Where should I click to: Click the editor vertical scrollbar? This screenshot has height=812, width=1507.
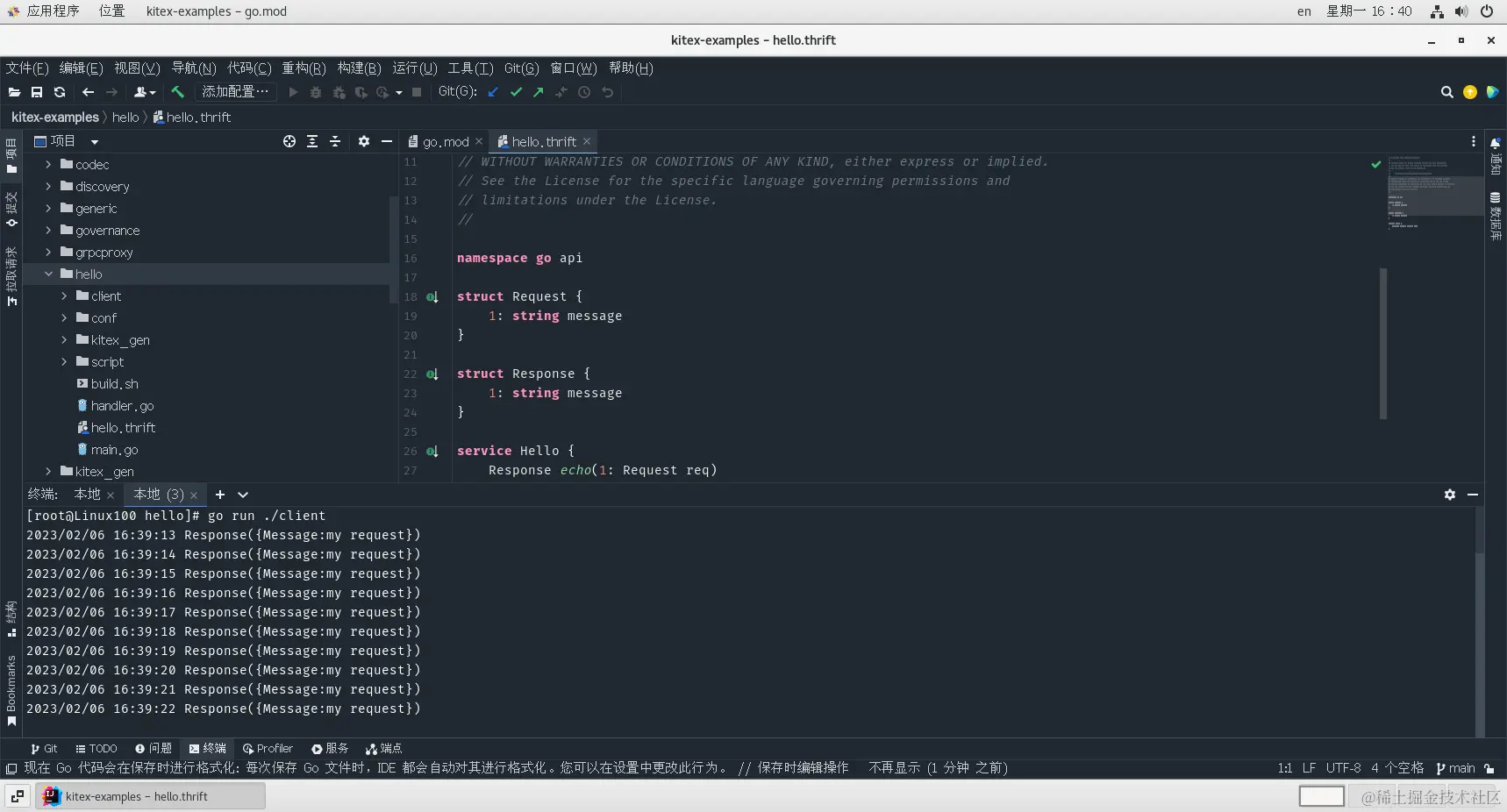coord(1383,344)
